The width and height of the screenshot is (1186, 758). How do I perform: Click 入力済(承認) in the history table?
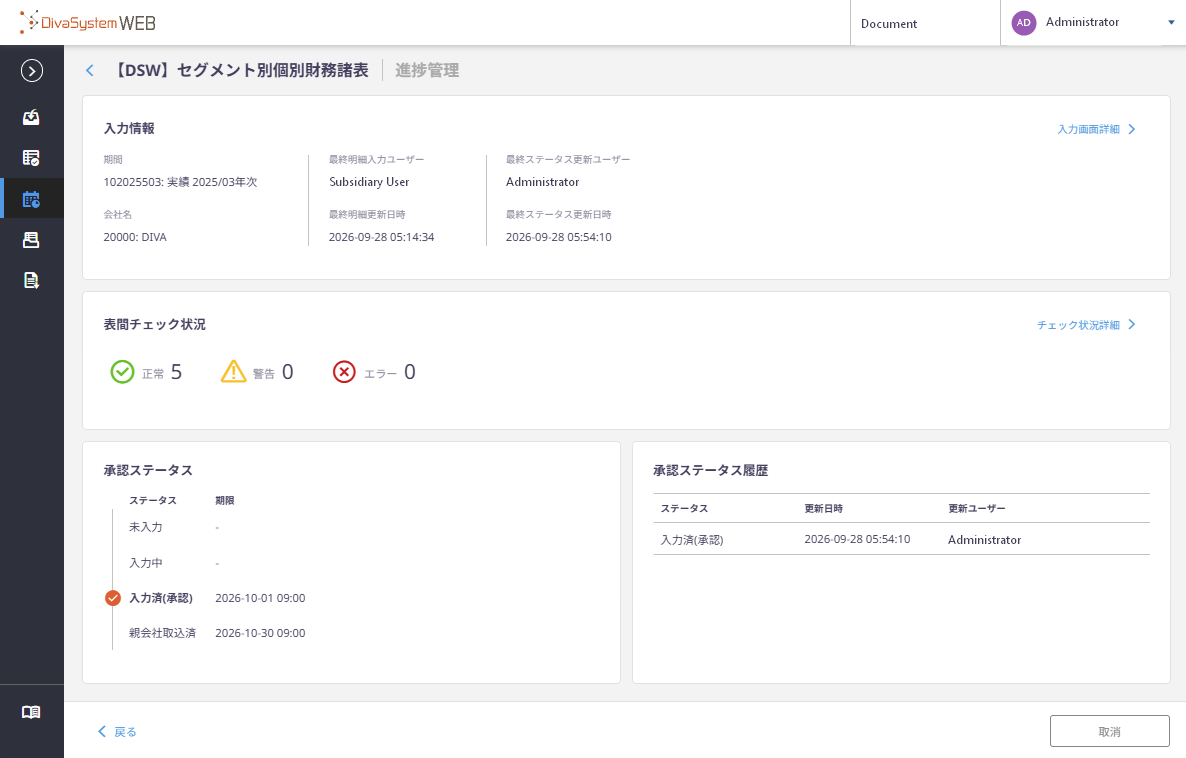click(692, 540)
